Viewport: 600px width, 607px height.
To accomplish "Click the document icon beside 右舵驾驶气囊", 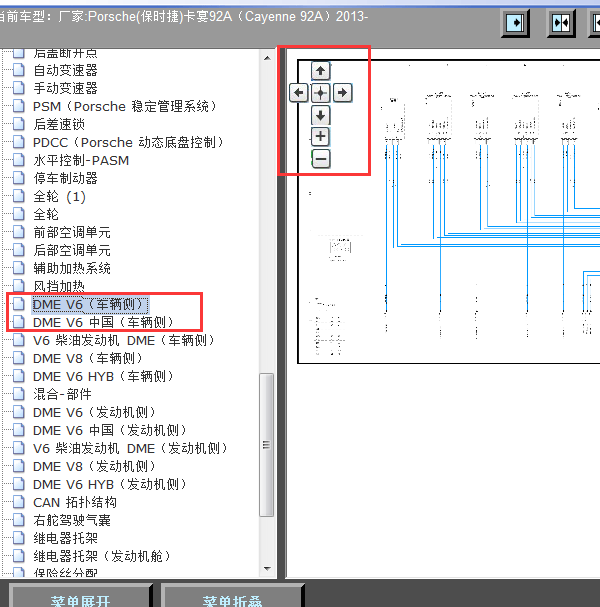I will coord(19,521).
